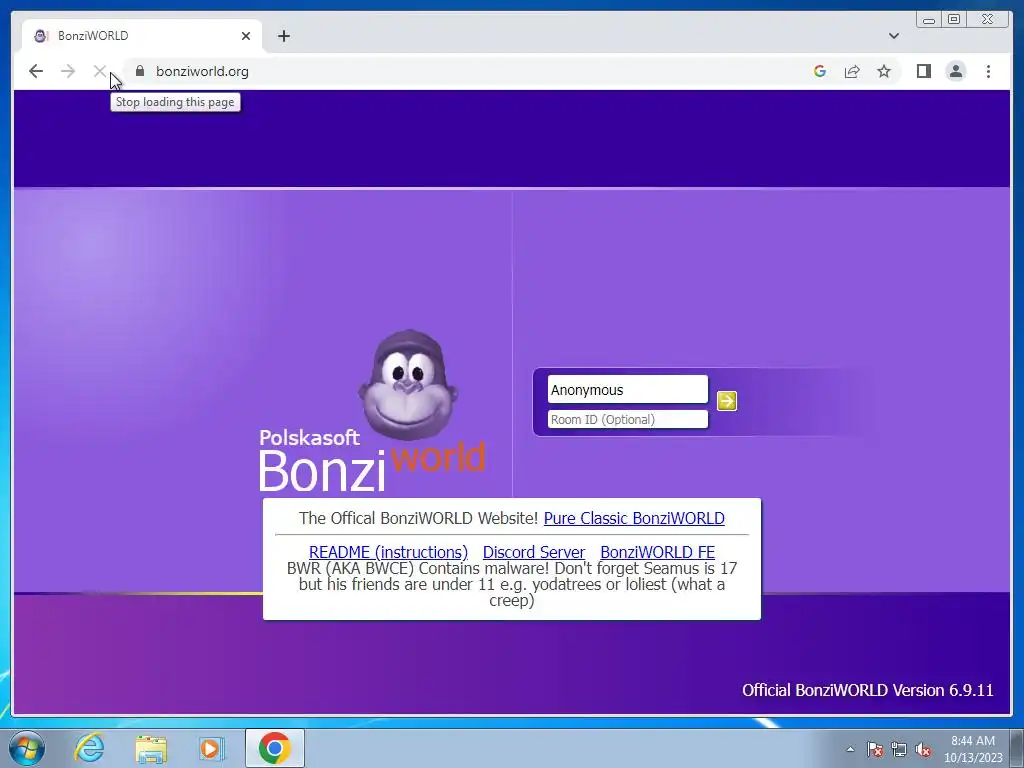Stop loading this page
This screenshot has width=1024, height=768.
[x=99, y=71]
